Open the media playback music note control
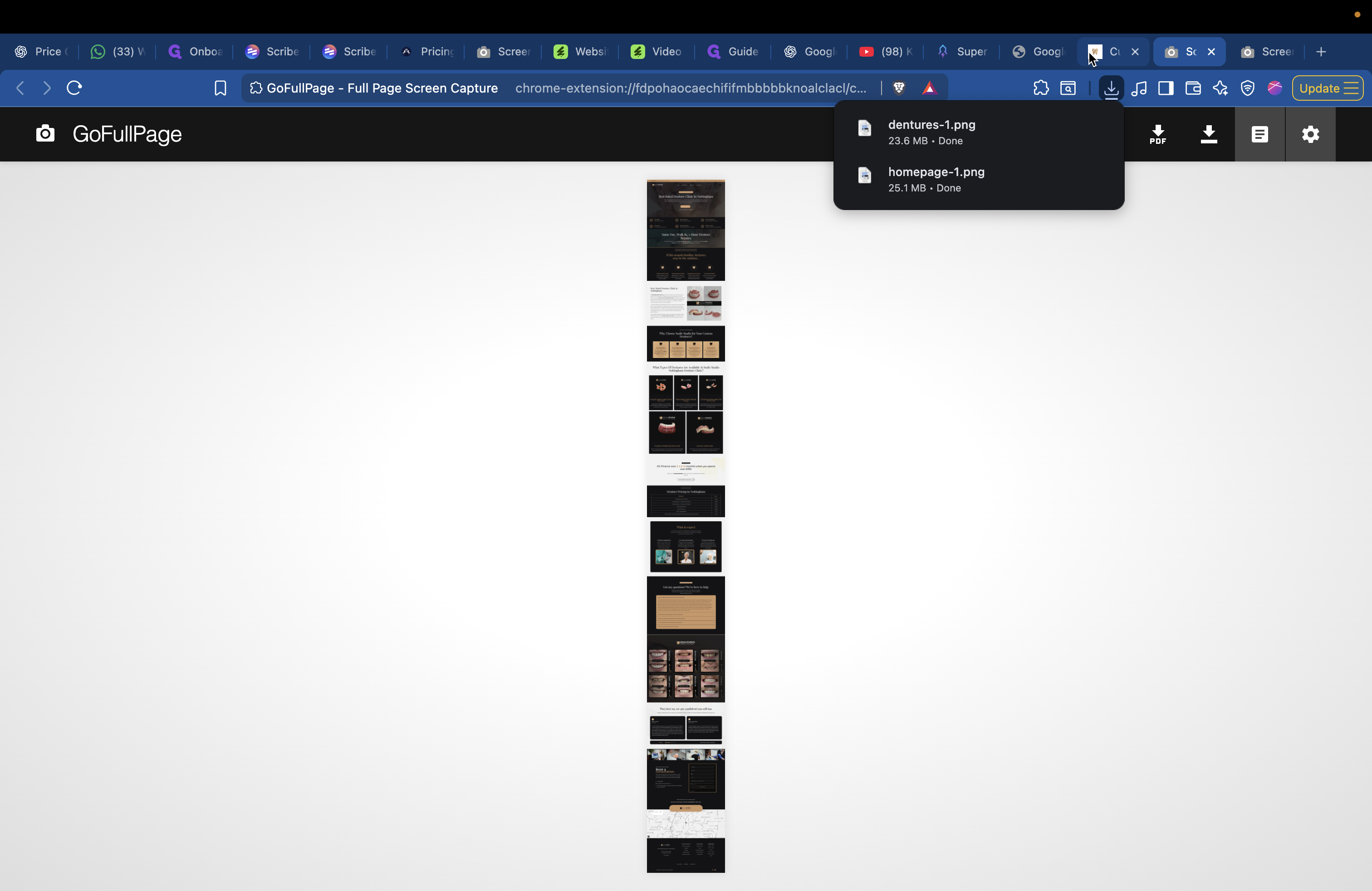The width and height of the screenshot is (1372, 891). [x=1138, y=88]
